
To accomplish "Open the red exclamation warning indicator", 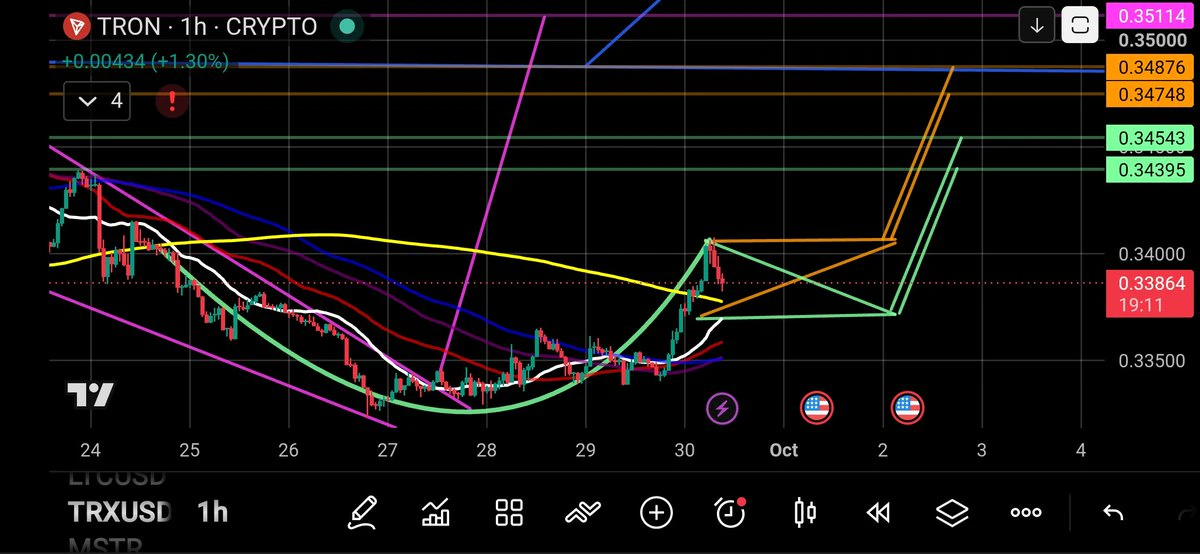I will click(x=173, y=100).
